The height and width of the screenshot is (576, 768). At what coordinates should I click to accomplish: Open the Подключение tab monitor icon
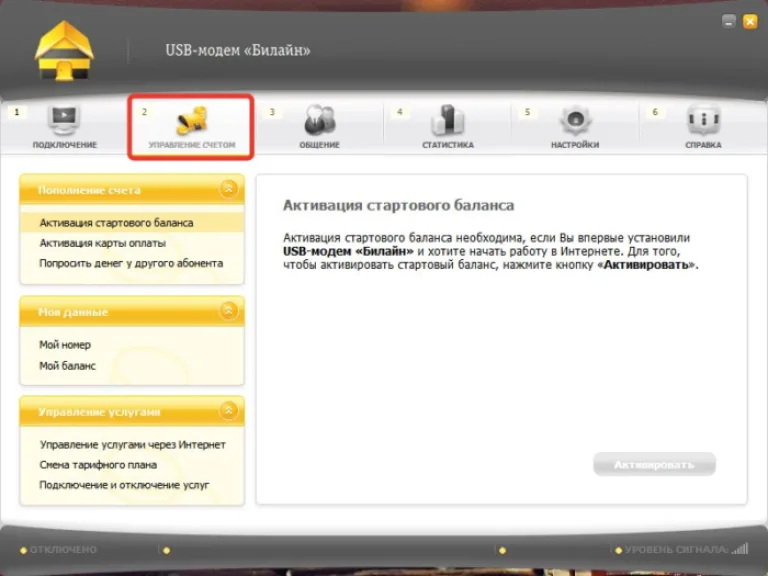tap(64, 120)
